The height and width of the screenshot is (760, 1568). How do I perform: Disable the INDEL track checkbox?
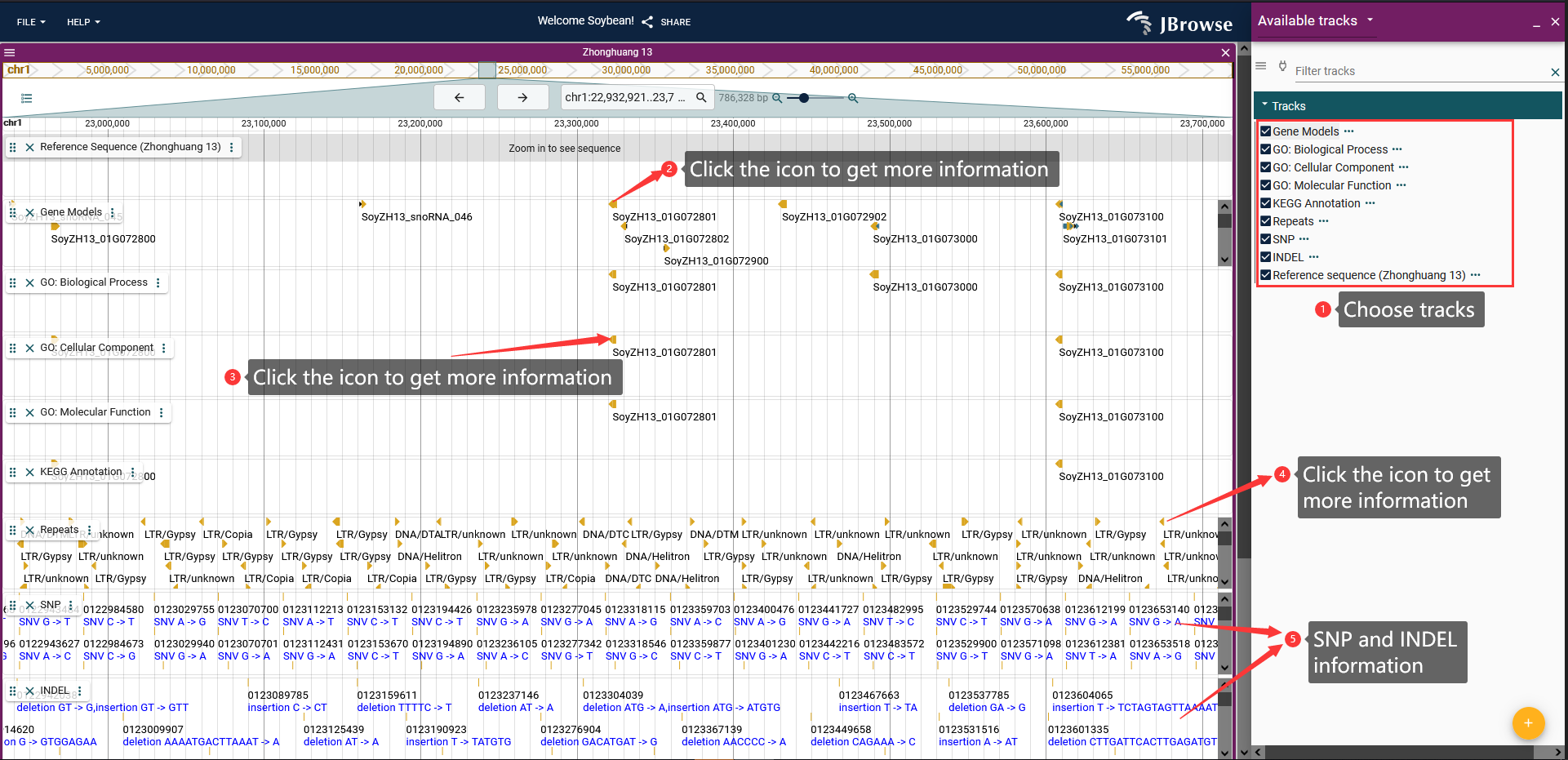[1265, 257]
